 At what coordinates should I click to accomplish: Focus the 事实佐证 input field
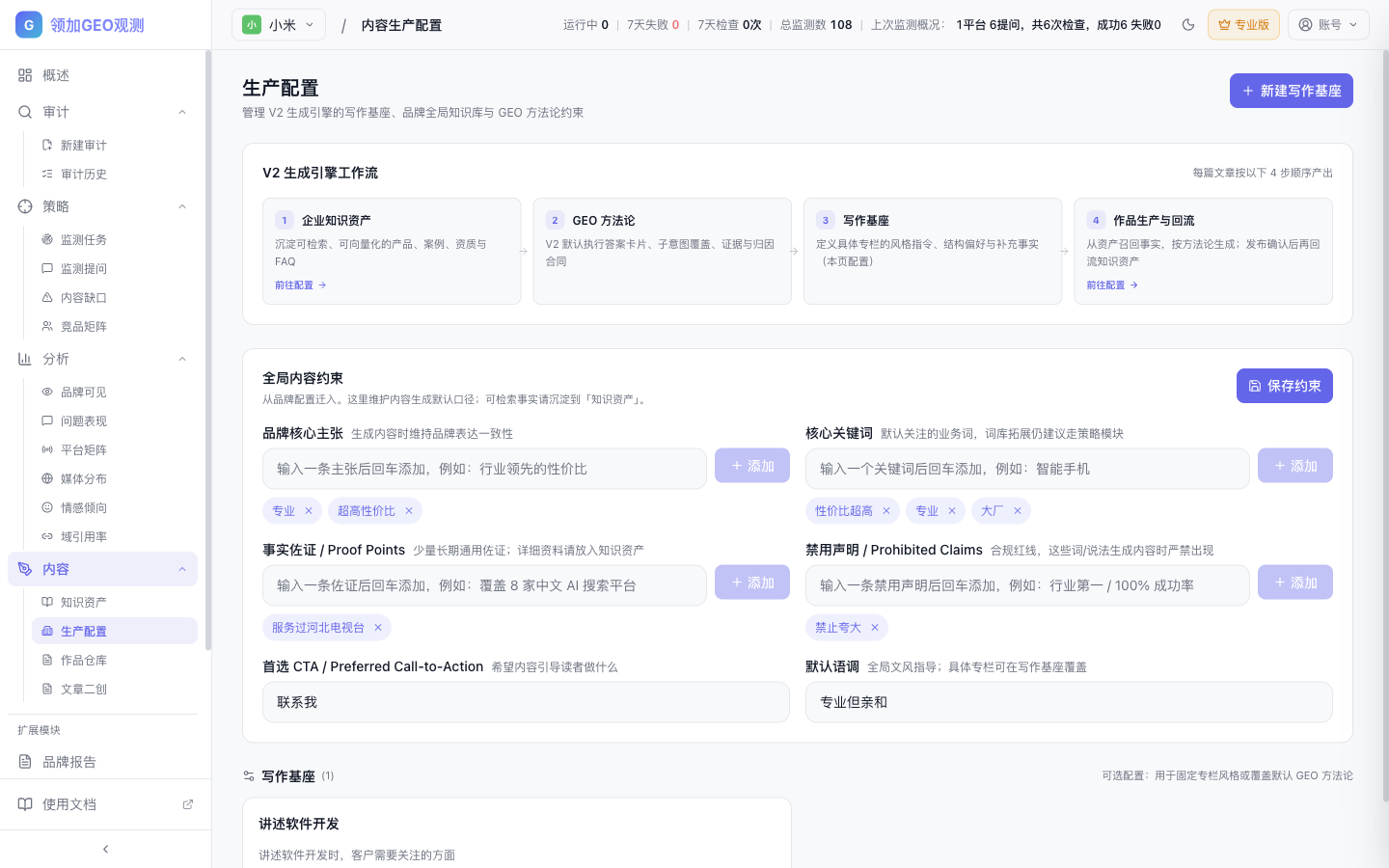(484, 585)
